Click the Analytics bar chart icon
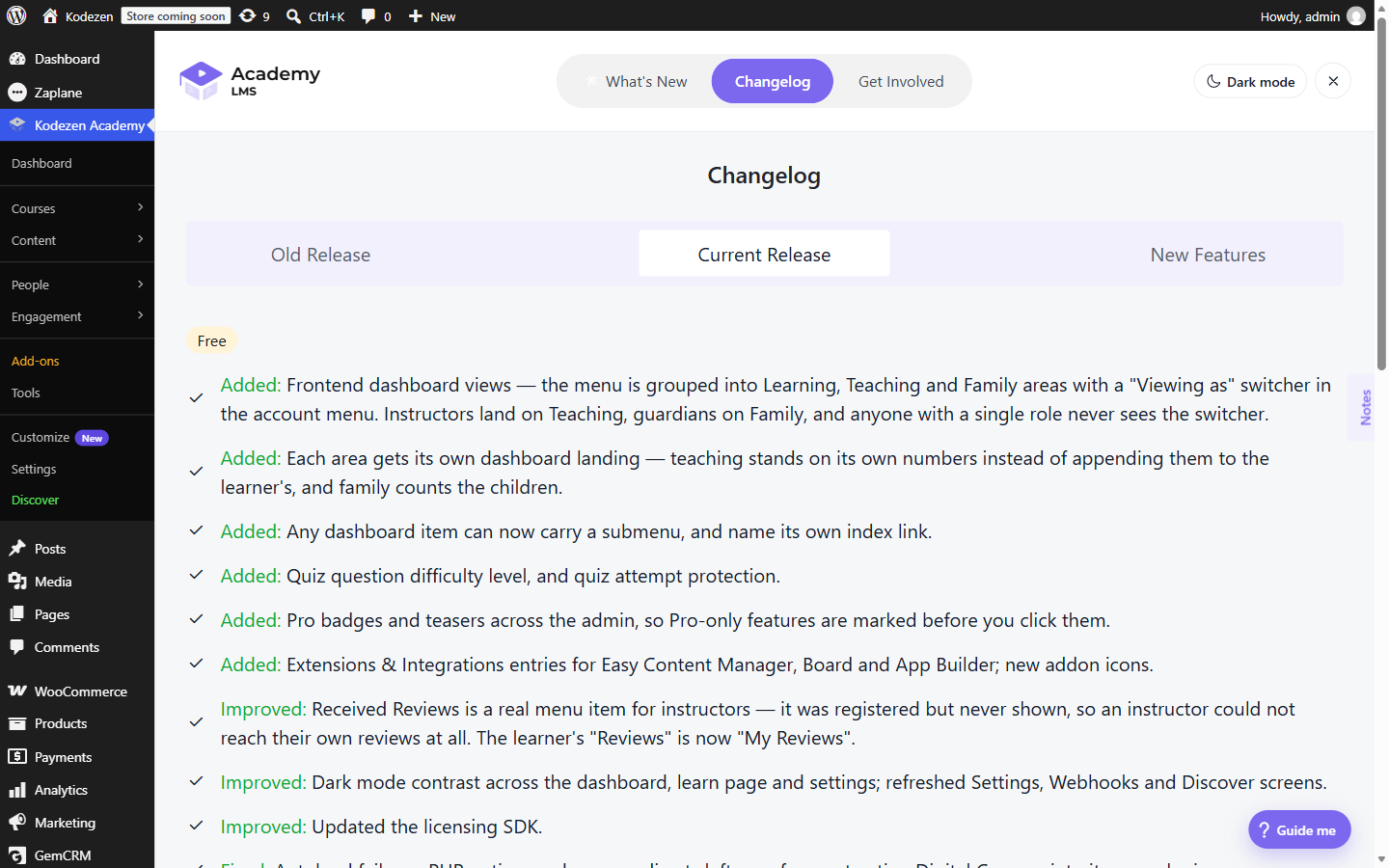 pyautogui.click(x=17, y=790)
